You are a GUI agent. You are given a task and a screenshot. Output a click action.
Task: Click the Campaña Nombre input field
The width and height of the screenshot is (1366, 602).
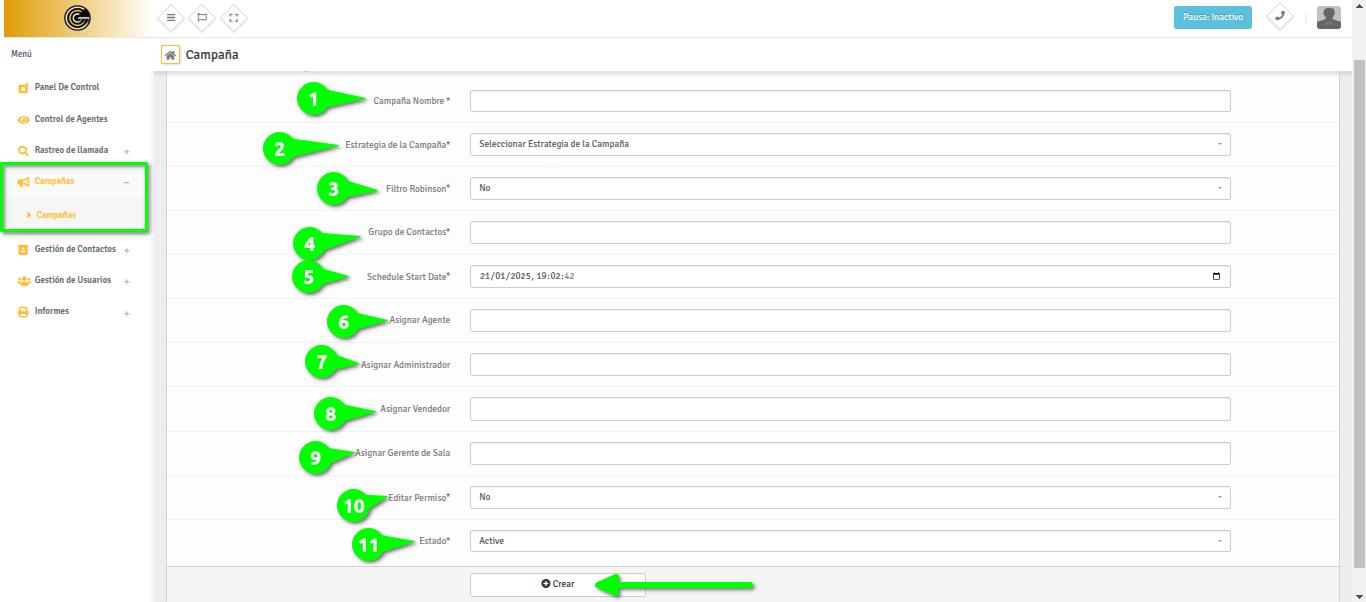[849, 101]
